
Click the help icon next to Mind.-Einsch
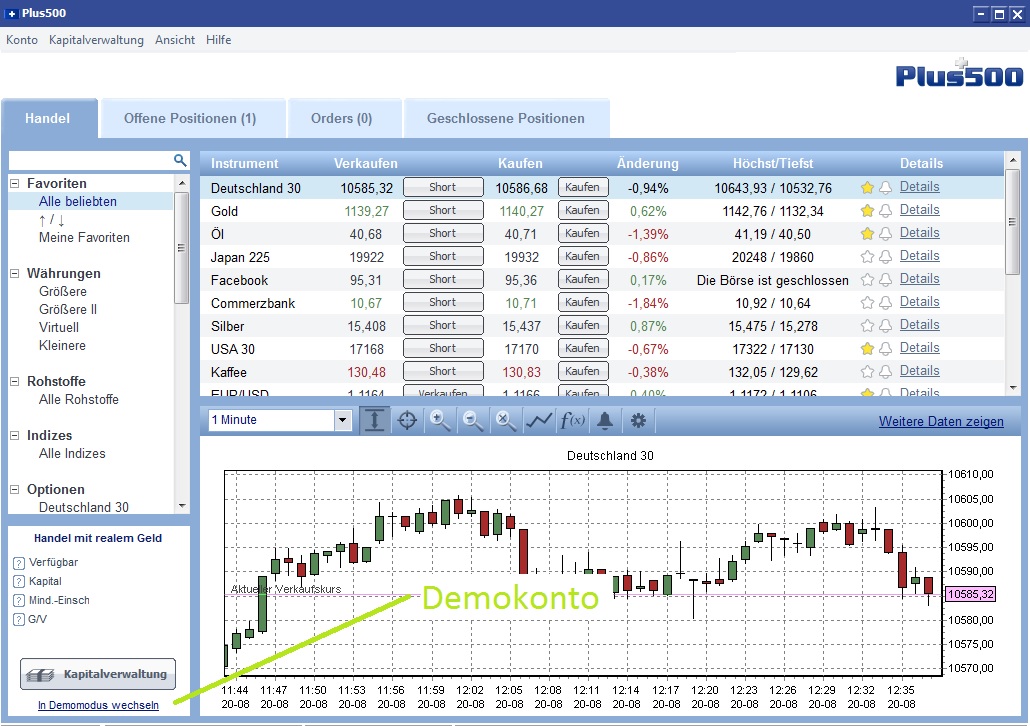tap(19, 601)
